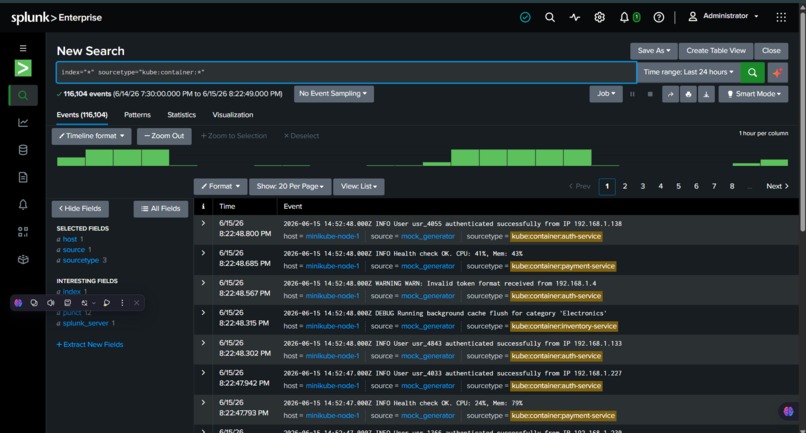Open the activity pulse icon in header
Image resolution: width=806 pixels, height=433 pixels.
coord(575,17)
